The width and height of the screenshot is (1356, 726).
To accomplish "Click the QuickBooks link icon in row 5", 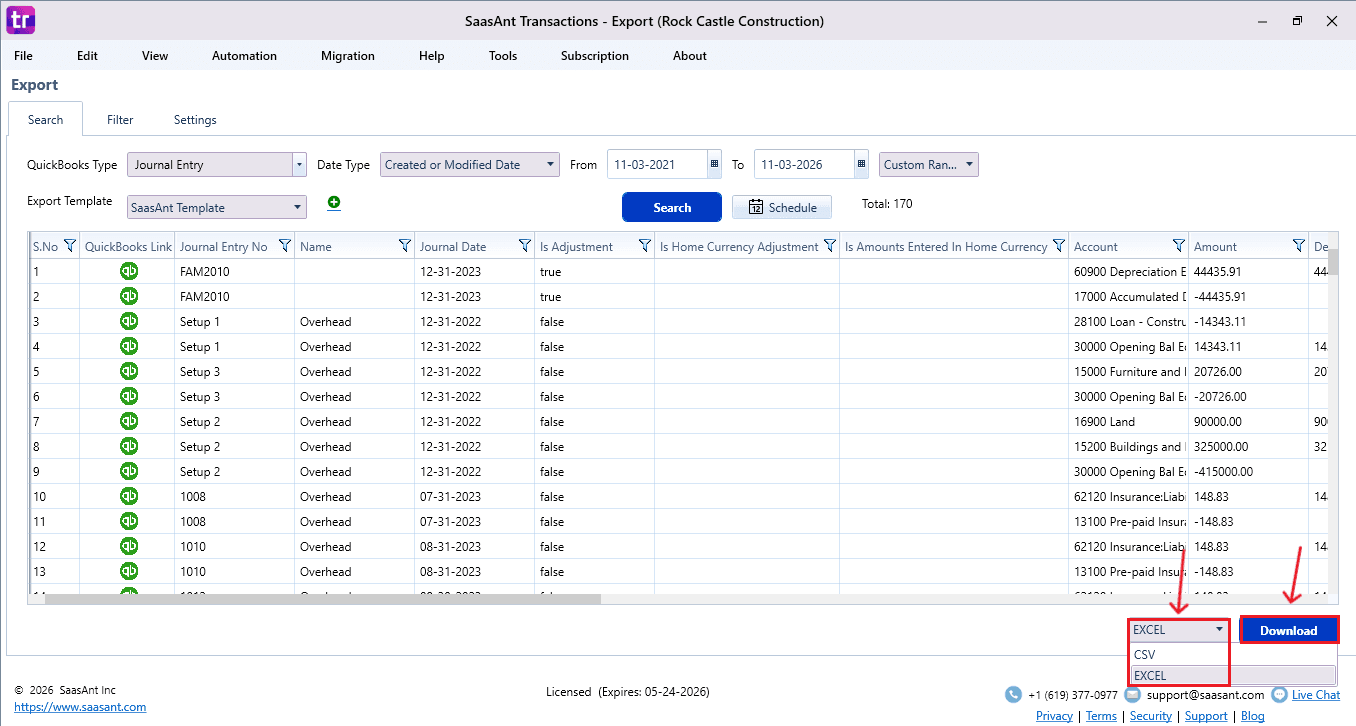I will tap(129, 371).
